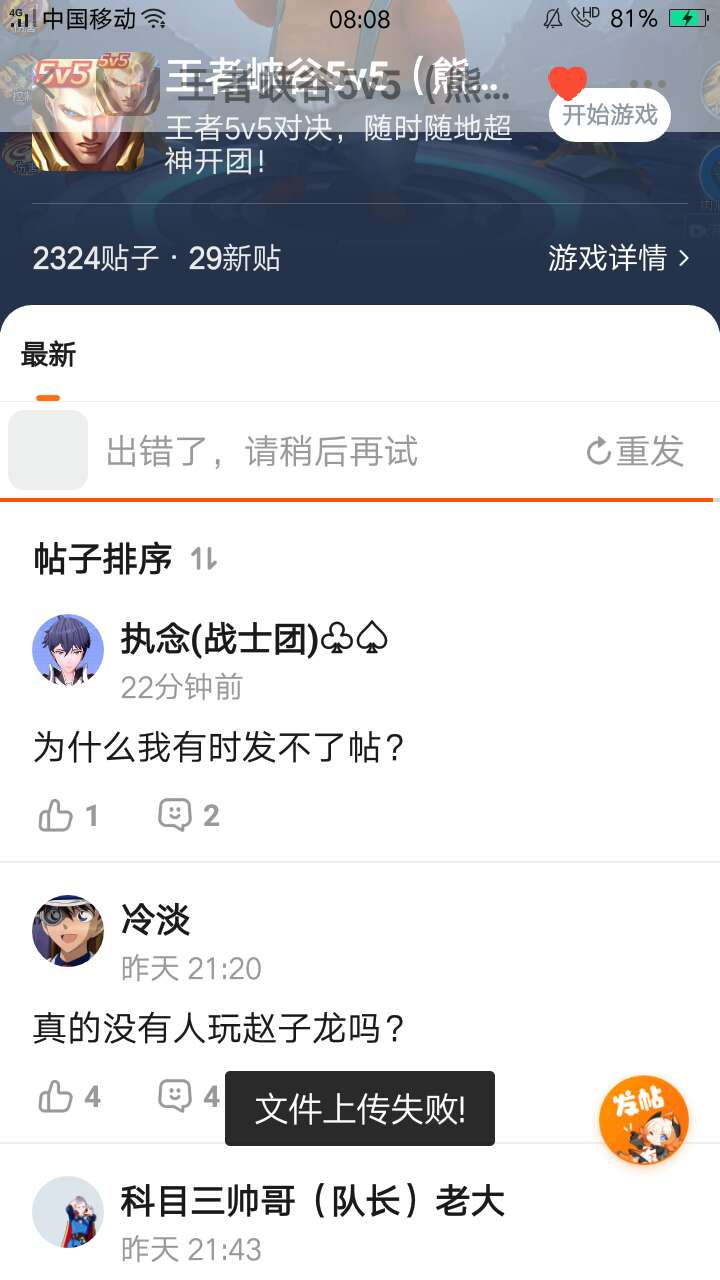
Task: Toggle the 帖子排序 sort order arrows
Action: click(204, 560)
